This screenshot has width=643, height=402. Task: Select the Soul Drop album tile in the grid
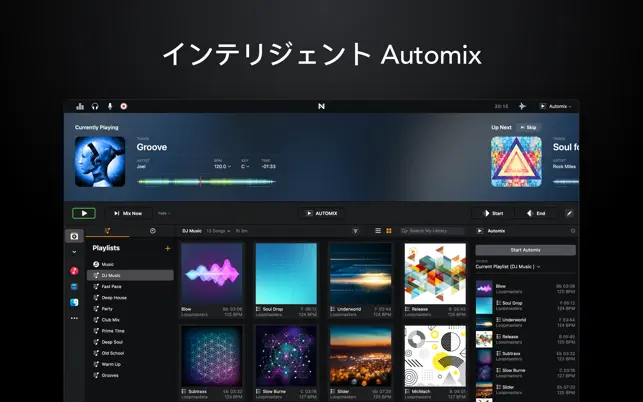pyautogui.click(x=286, y=280)
